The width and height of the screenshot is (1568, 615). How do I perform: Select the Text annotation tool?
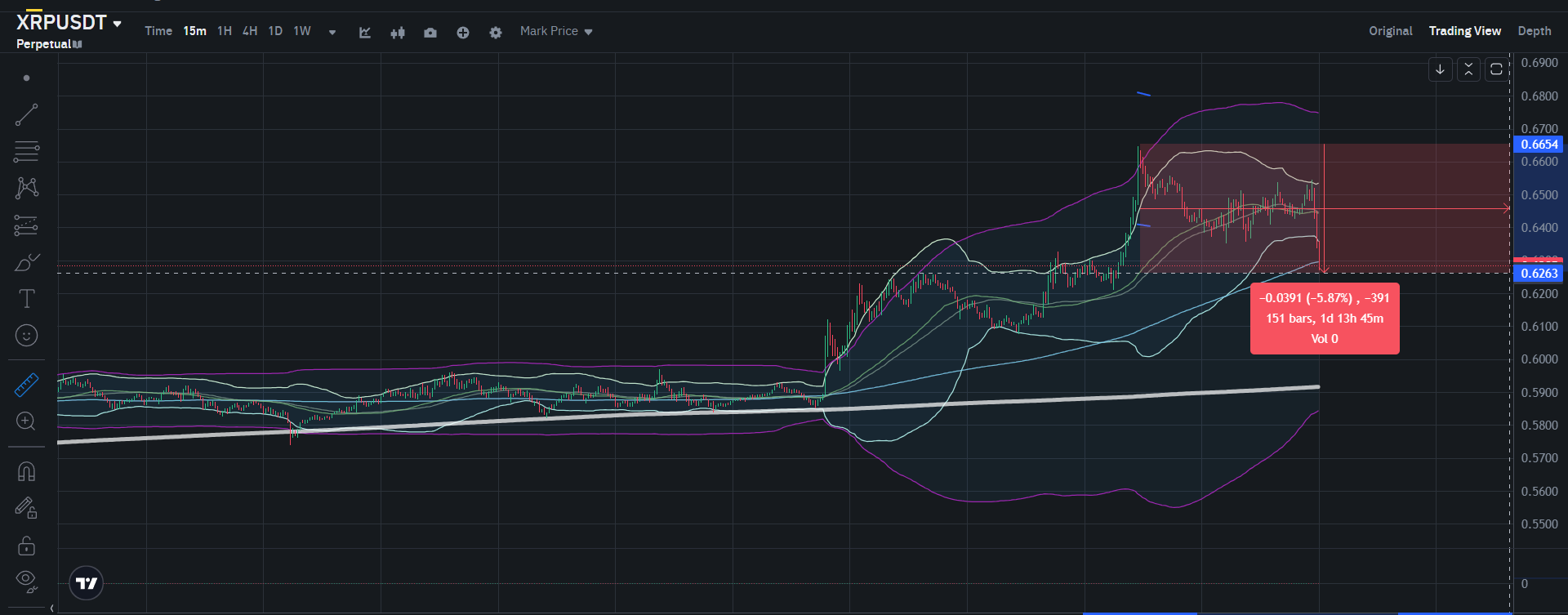pos(26,299)
